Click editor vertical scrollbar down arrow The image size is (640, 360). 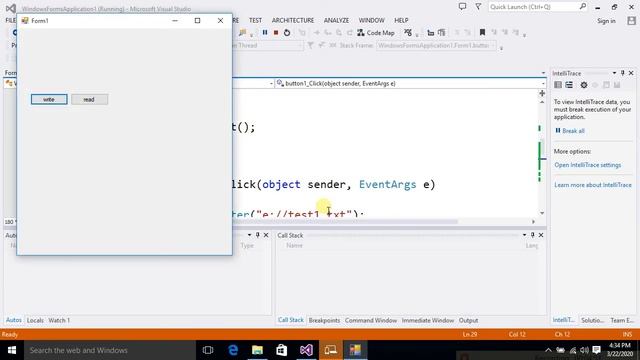coord(542,213)
